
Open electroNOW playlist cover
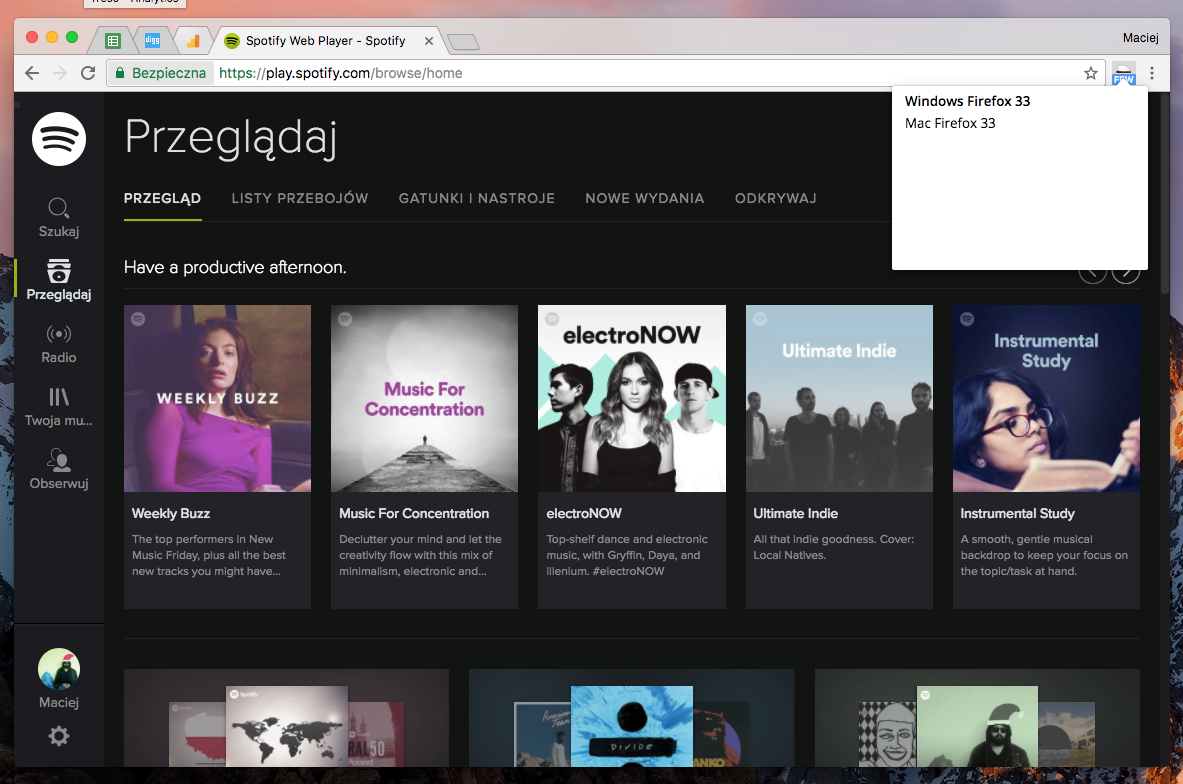[631, 398]
